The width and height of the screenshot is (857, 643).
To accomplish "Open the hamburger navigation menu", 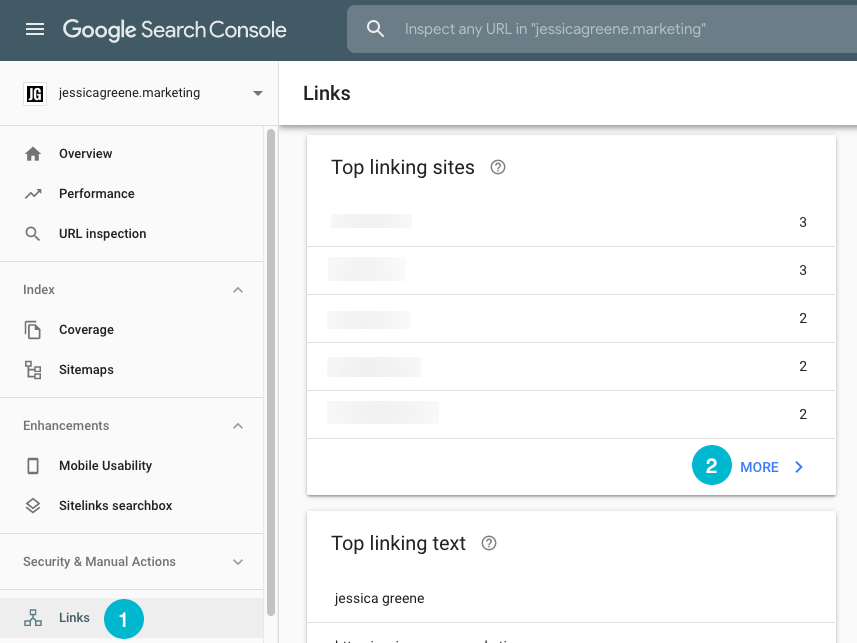I will pos(35,29).
